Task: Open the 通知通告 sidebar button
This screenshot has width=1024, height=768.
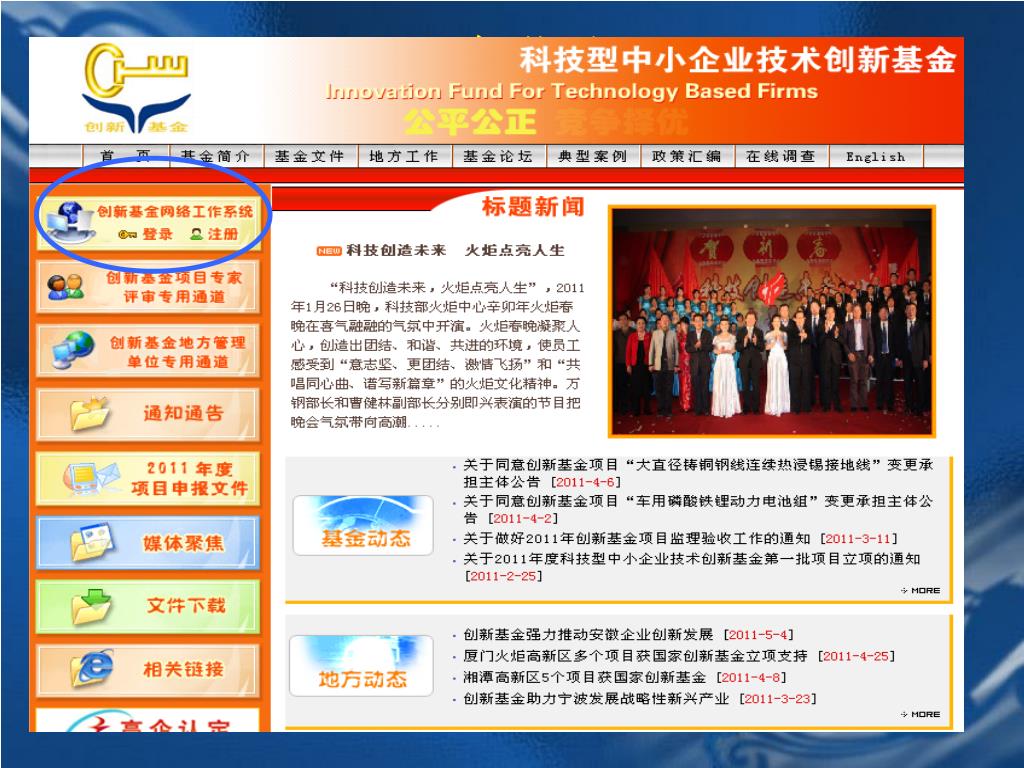Action: 148,414
